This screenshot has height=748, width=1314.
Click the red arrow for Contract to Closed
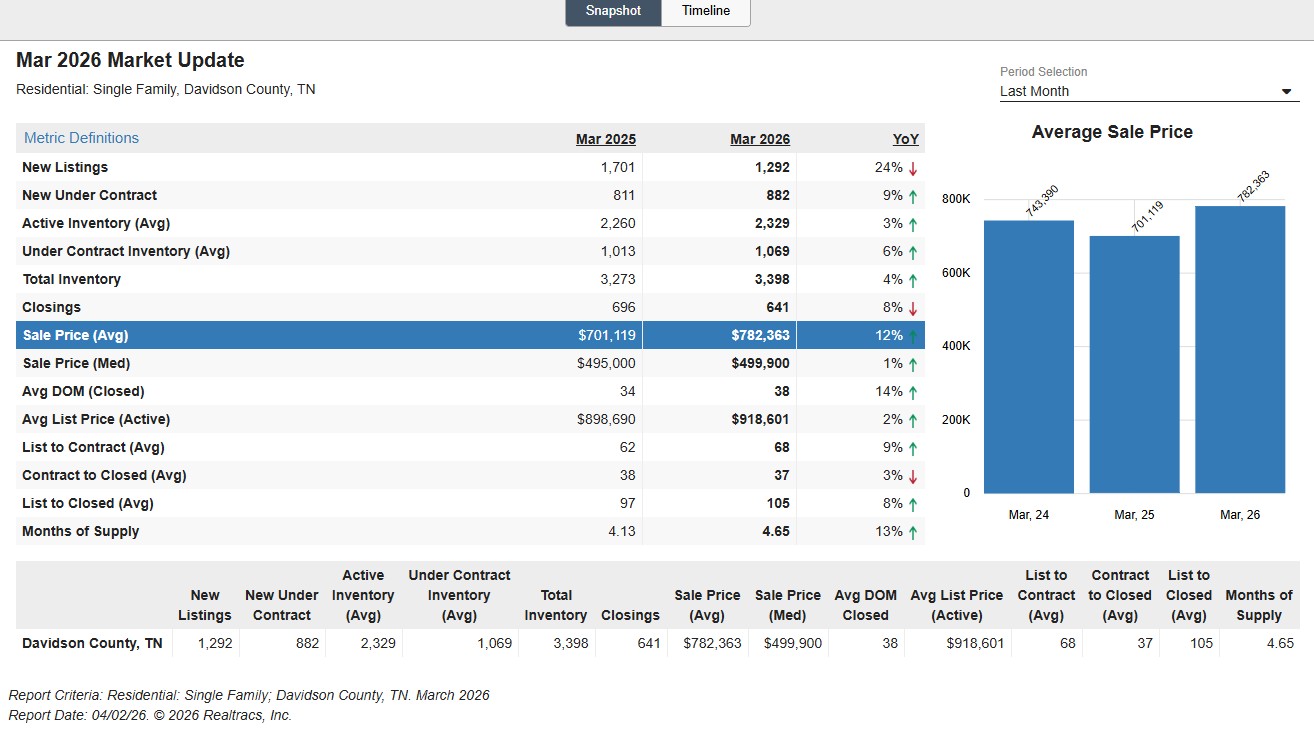click(913, 476)
